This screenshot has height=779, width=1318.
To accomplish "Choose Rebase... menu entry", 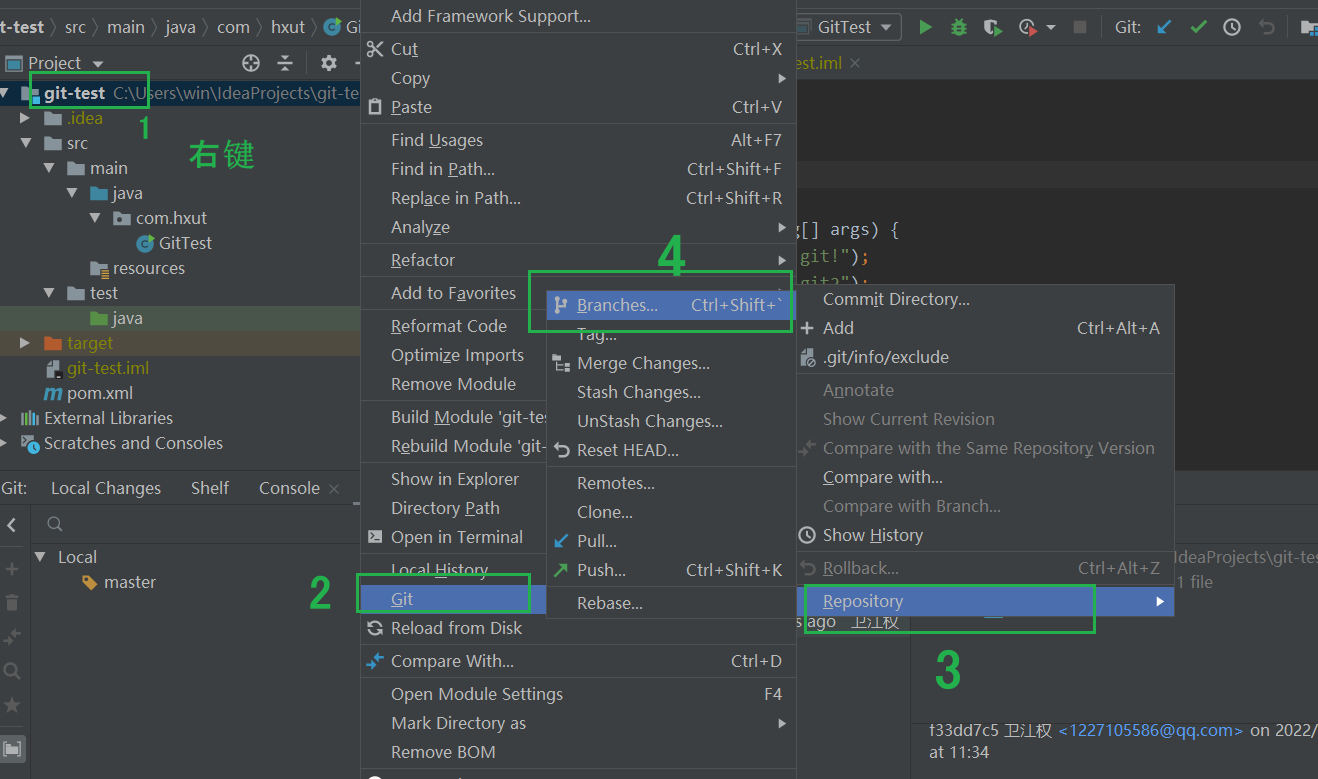I will pos(671,603).
